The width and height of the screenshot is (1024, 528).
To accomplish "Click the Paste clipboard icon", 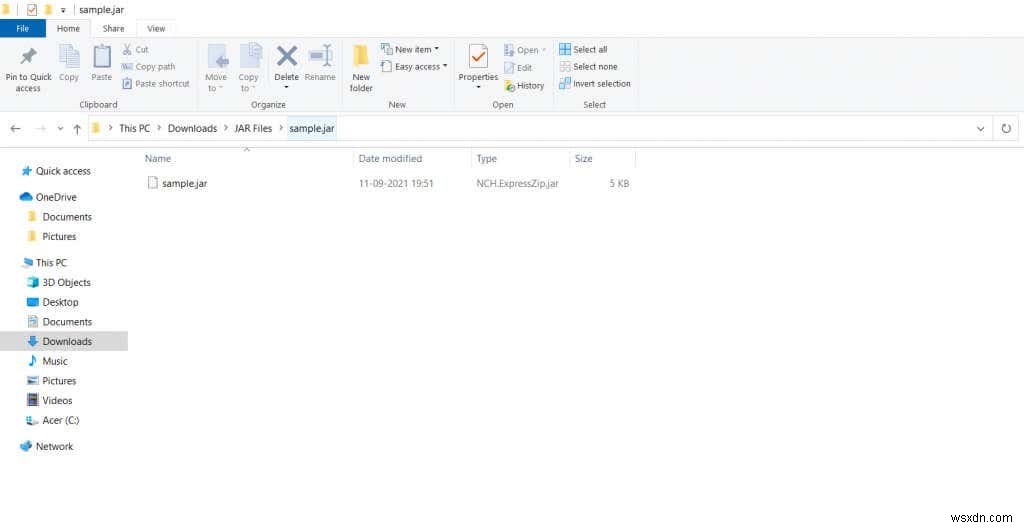I will [x=102, y=56].
